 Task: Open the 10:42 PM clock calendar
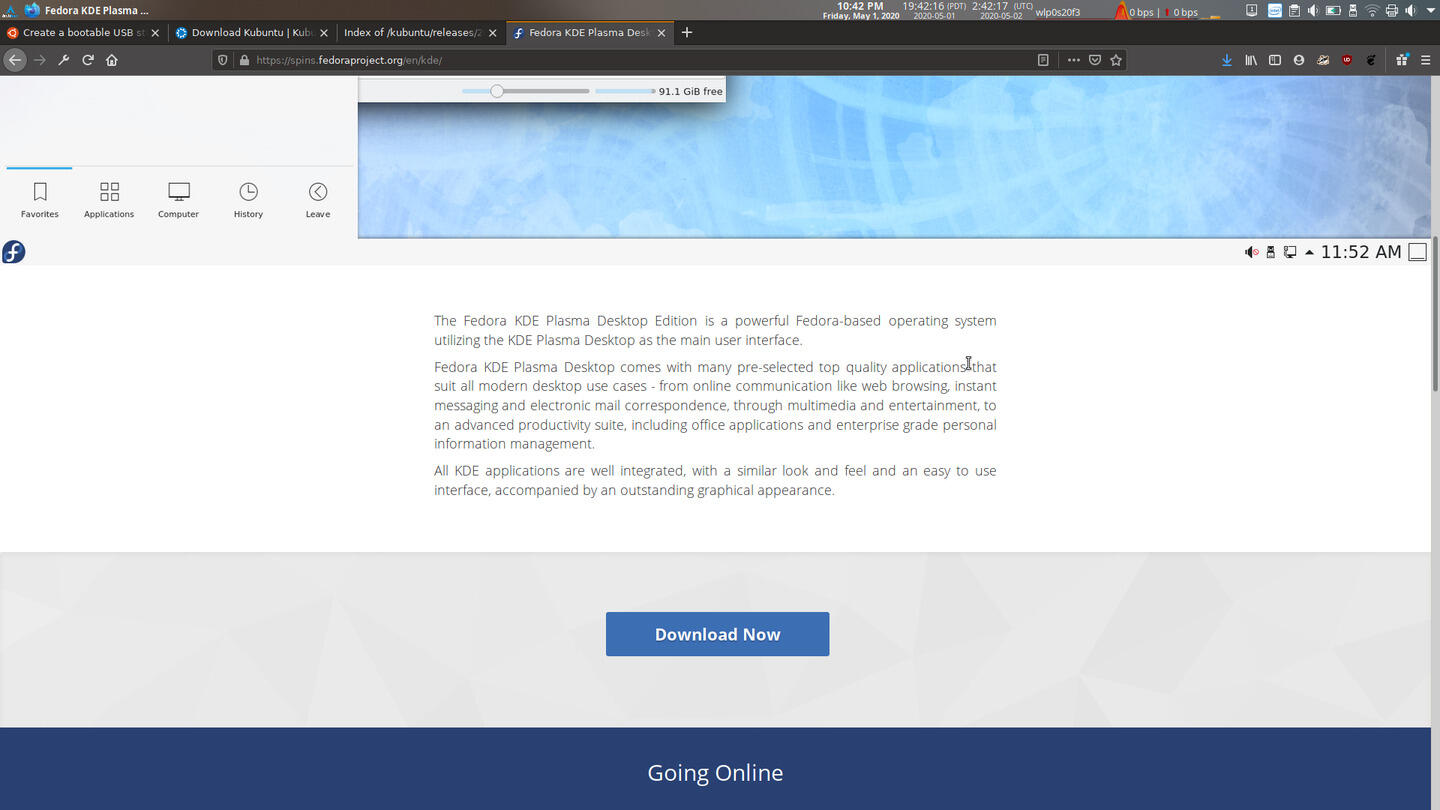(860, 10)
